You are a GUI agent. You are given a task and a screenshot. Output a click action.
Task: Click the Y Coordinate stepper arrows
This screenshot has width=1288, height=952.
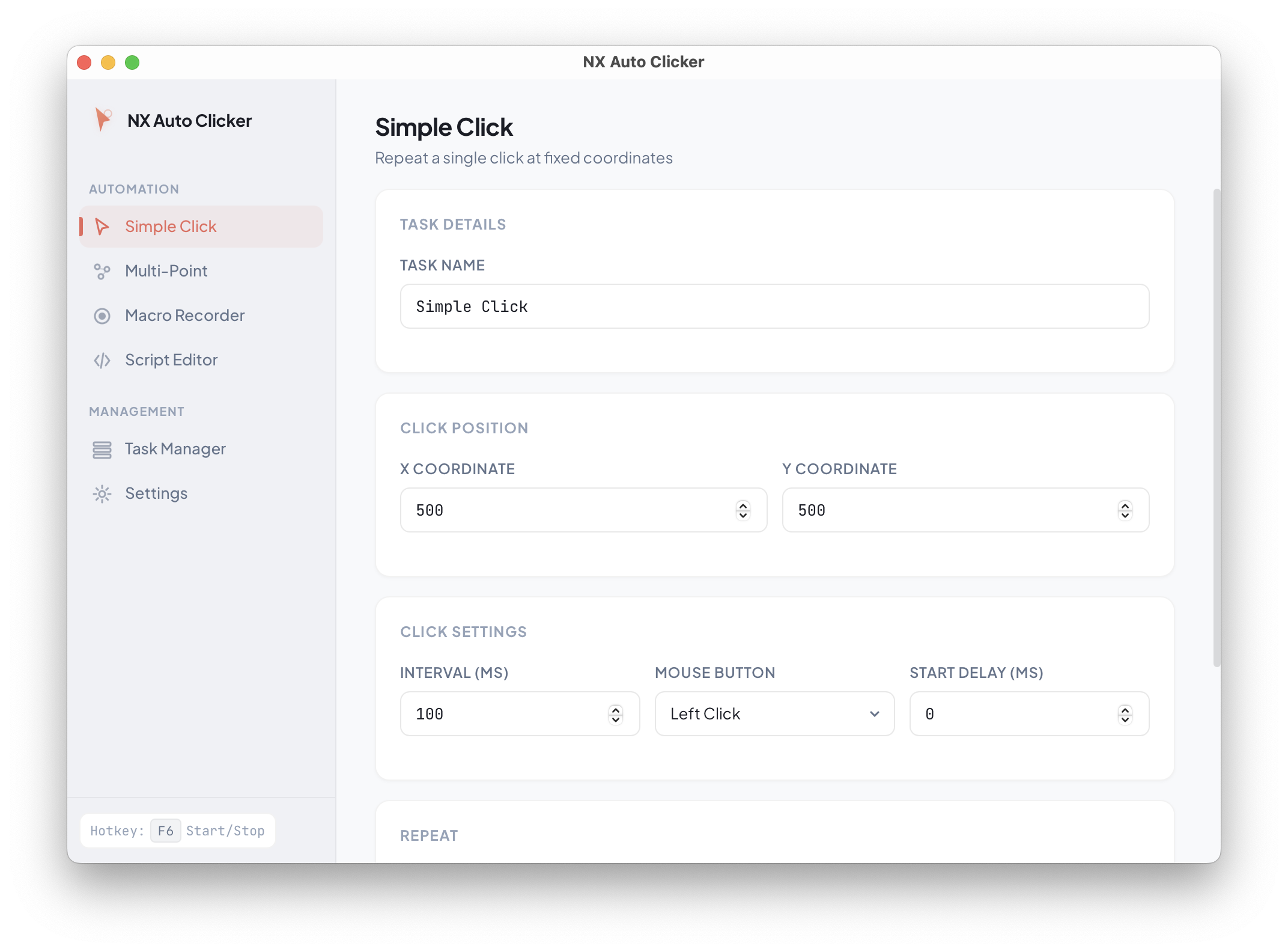(x=1125, y=510)
